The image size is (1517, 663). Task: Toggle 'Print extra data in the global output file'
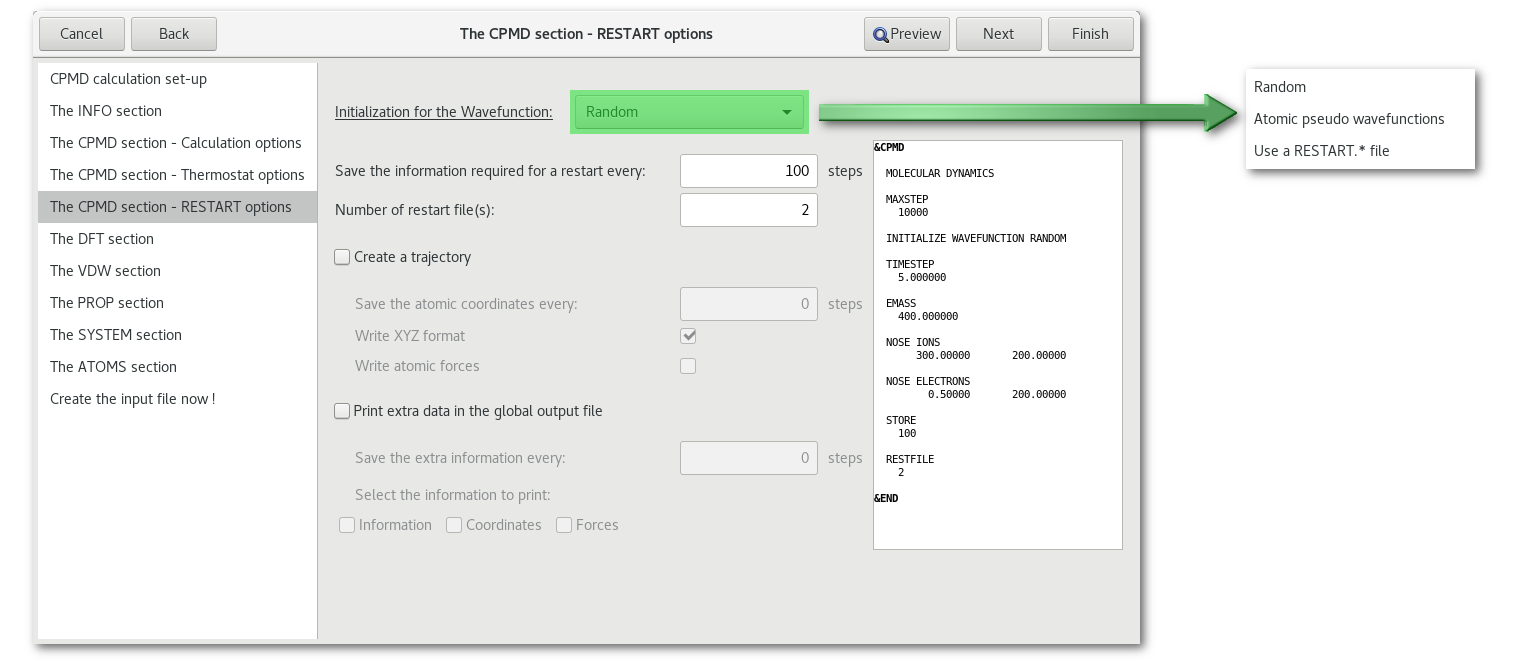click(x=343, y=411)
